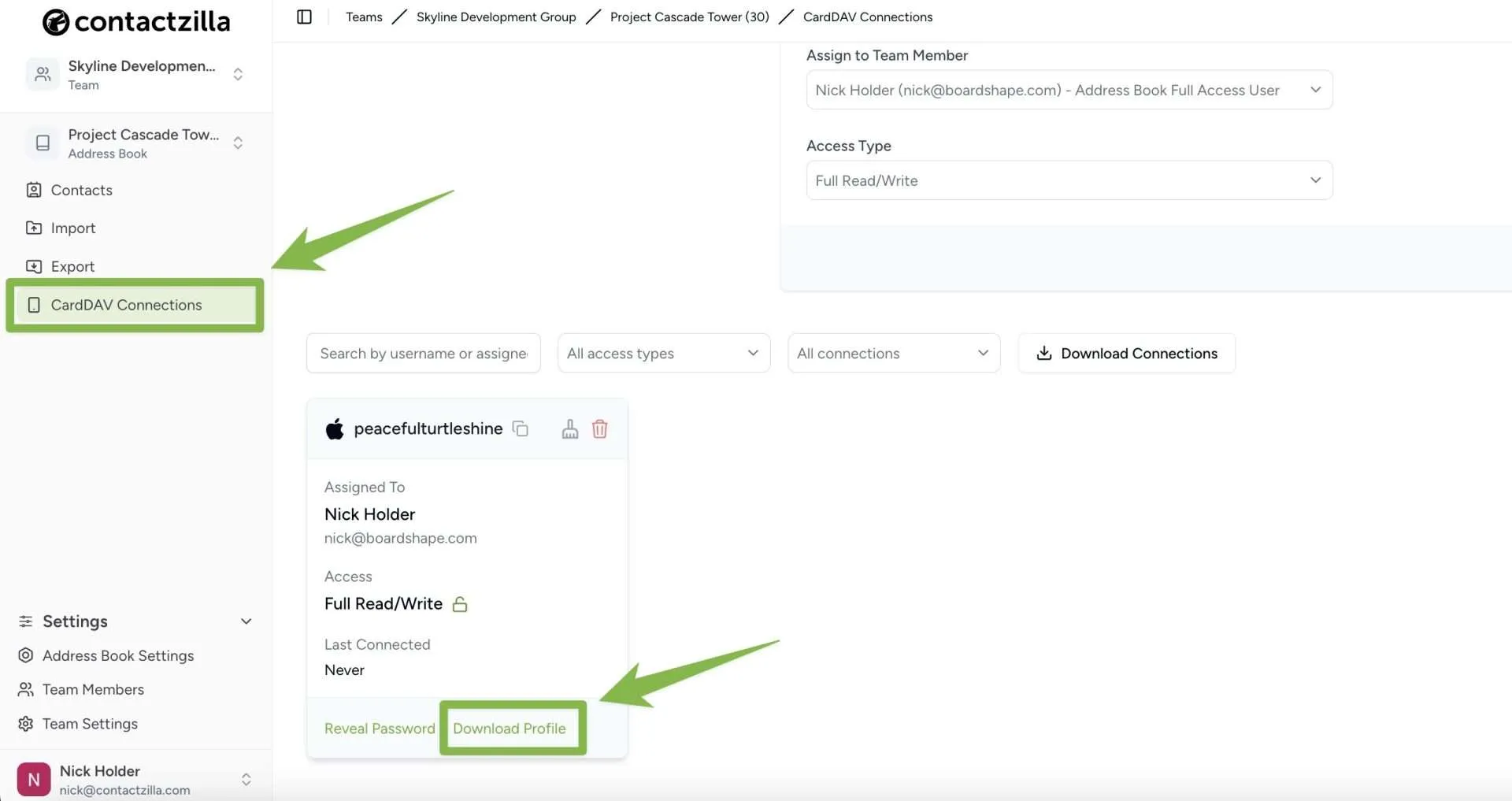Open the Assign to Team Member dropdown
The width and height of the screenshot is (1512, 801).
pos(1069,90)
